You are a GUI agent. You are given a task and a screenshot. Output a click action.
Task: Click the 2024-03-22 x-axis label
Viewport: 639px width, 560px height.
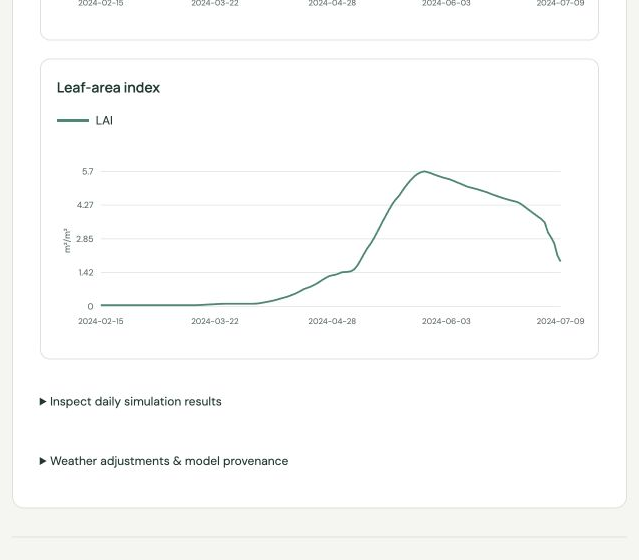click(x=215, y=321)
